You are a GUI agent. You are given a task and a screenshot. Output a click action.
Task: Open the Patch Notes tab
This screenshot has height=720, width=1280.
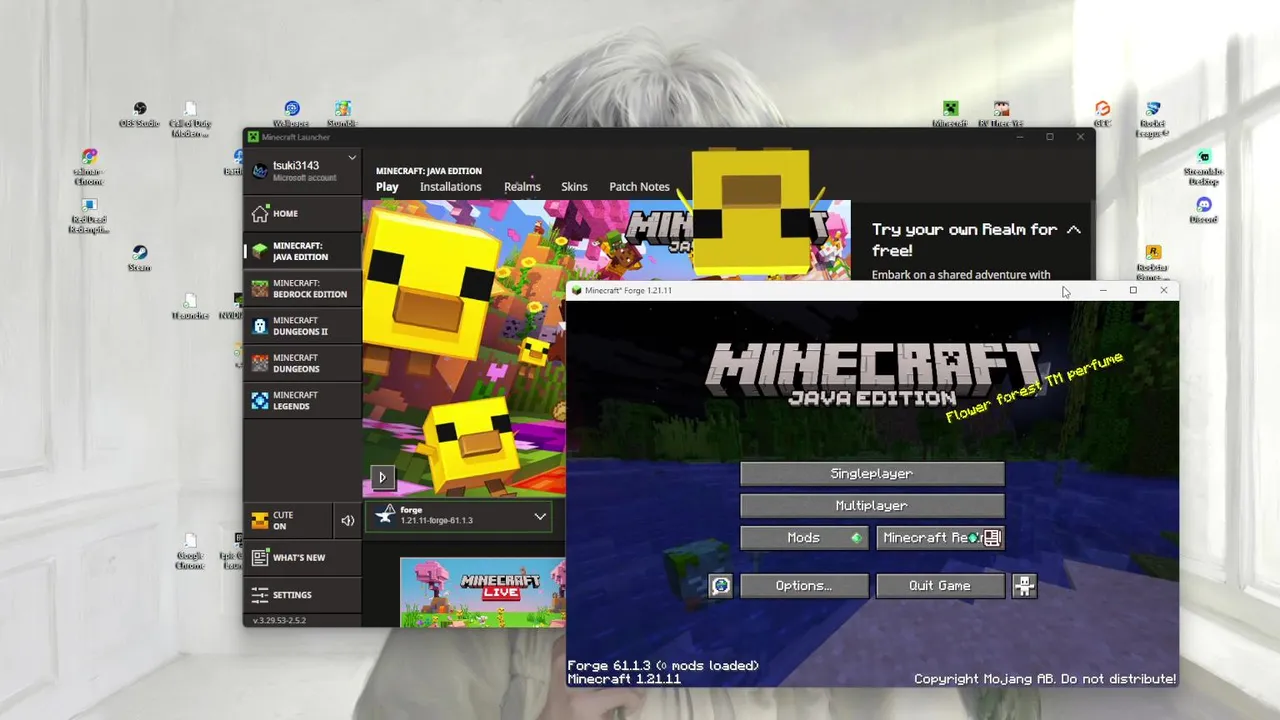pos(639,187)
